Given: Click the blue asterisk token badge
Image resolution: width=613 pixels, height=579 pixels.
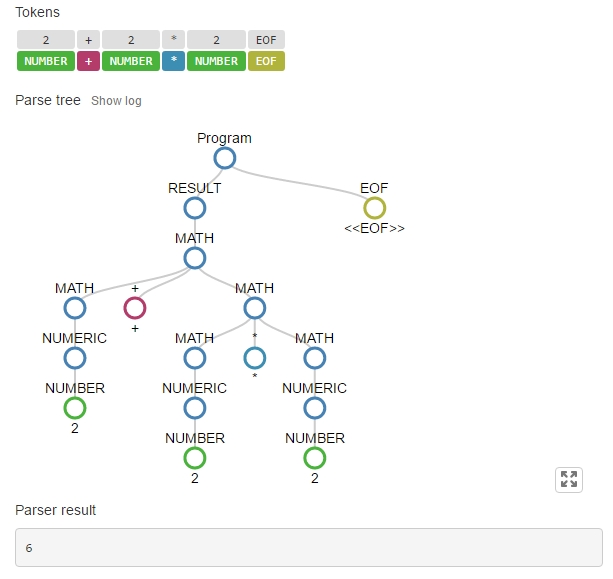Looking at the screenshot, I should click(x=173, y=61).
